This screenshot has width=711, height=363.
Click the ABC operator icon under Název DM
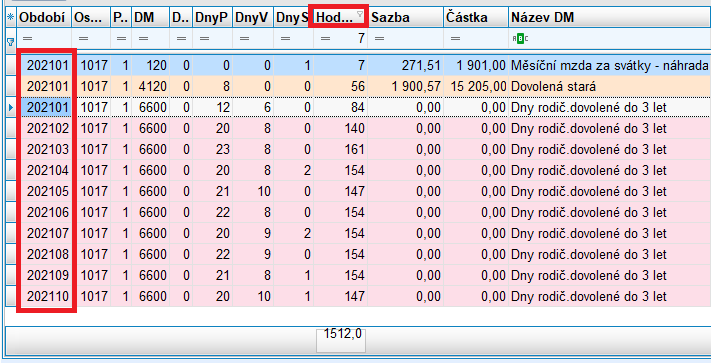[x=520, y=39]
